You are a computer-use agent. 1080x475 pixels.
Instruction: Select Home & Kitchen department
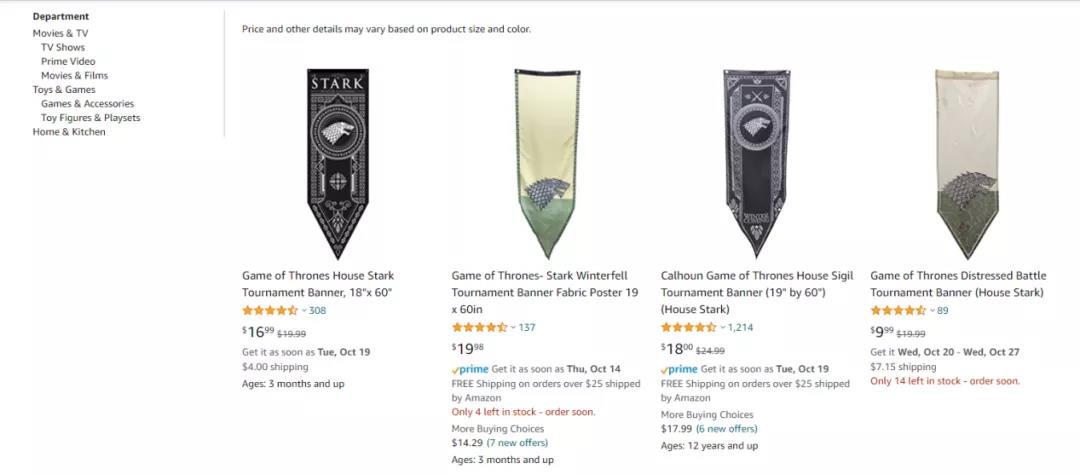pos(69,132)
